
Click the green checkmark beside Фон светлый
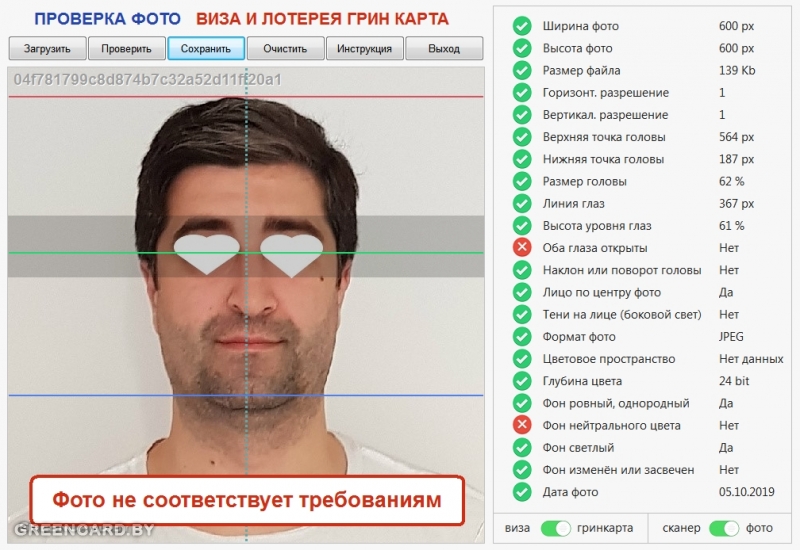pos(522,447)
